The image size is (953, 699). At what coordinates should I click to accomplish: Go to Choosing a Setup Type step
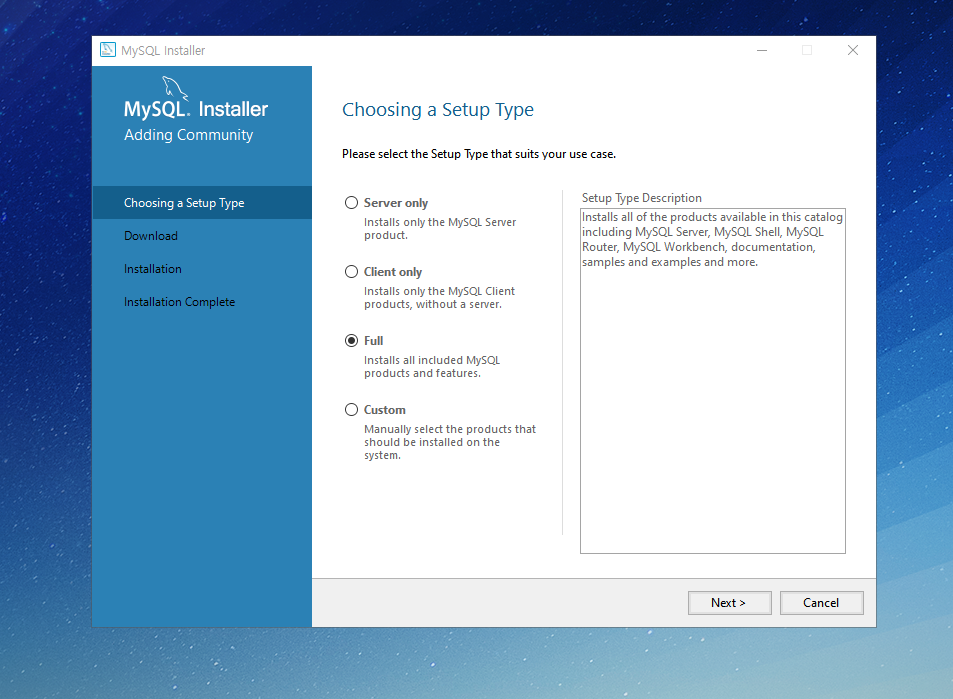coord(202,202)
